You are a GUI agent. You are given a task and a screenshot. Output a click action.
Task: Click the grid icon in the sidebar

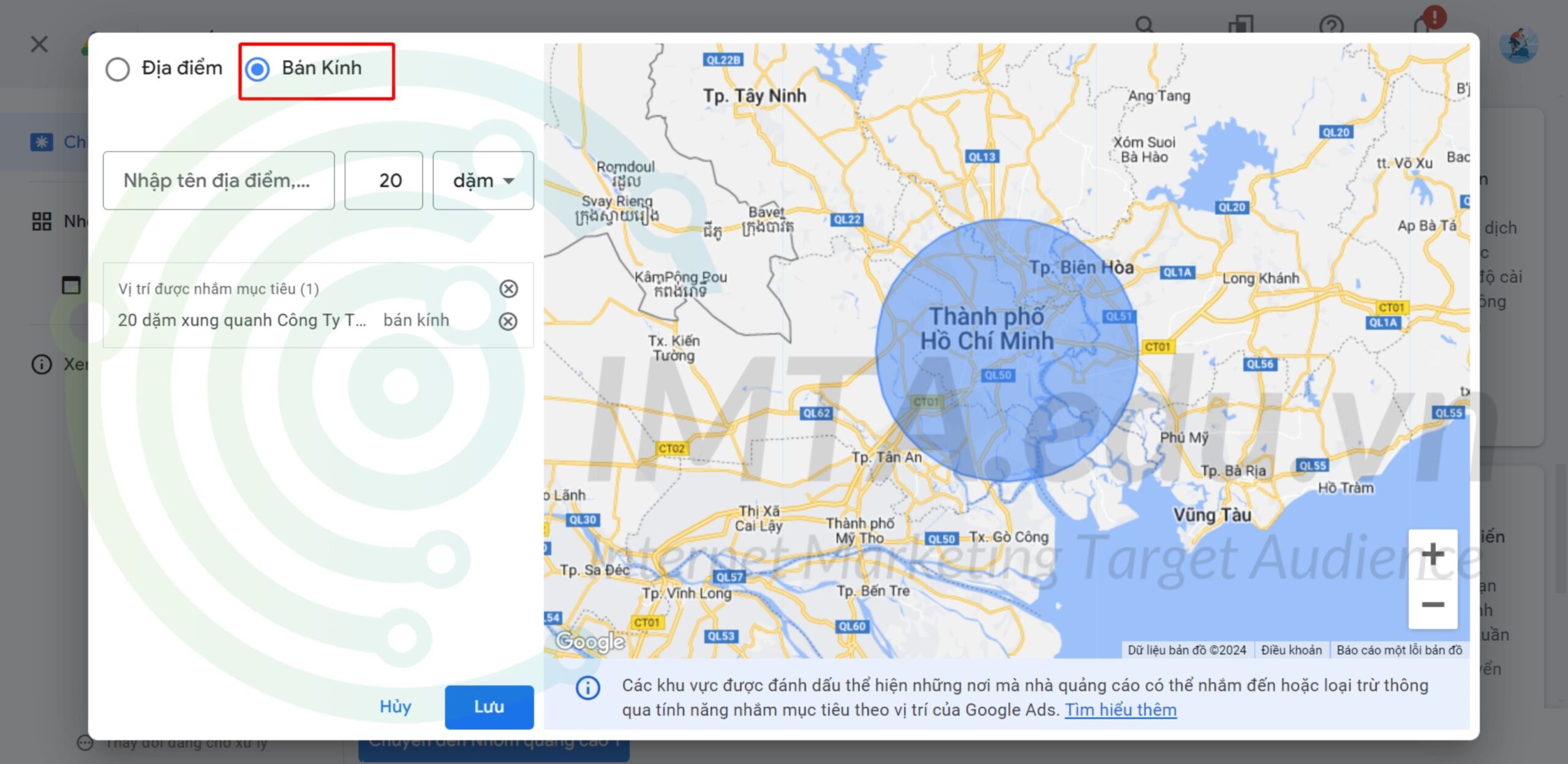tap(41, 221)
